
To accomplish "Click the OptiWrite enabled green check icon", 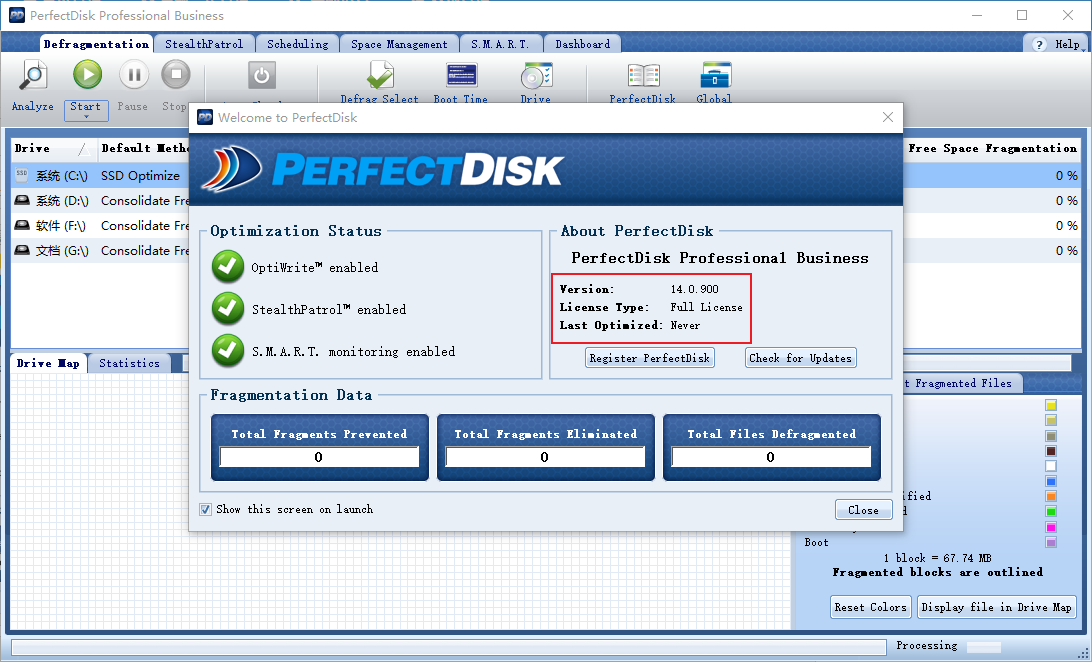I will click(228, 267).
